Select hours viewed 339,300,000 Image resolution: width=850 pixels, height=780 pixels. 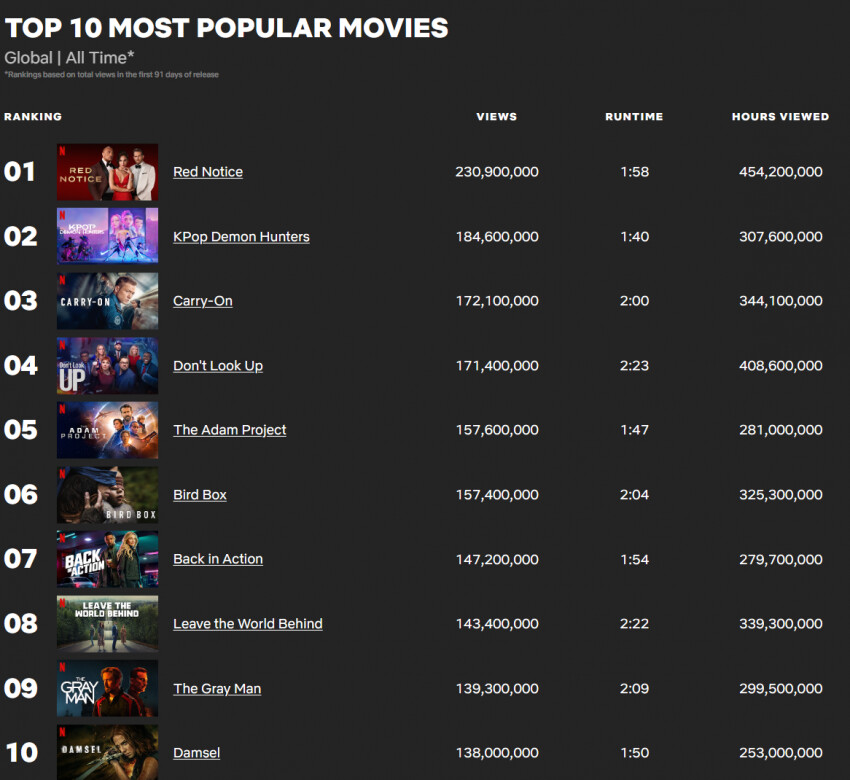[781, 624]
